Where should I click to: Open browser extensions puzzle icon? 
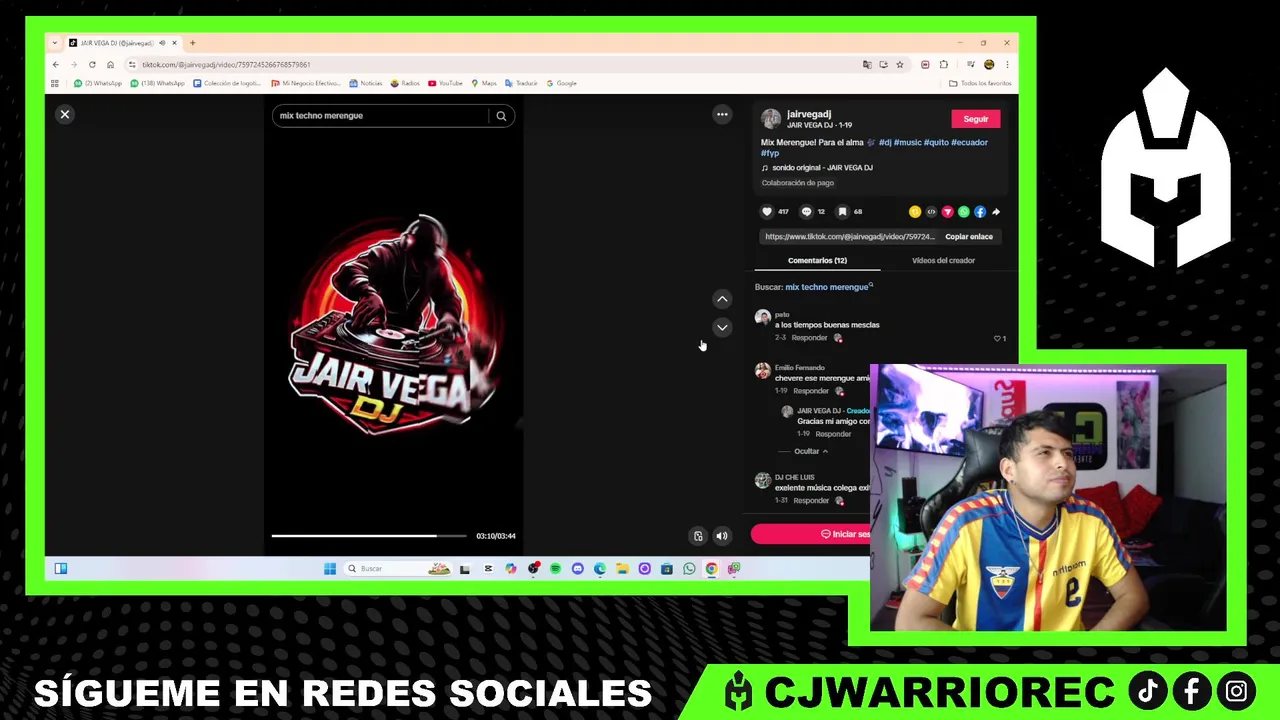[943, 65]
